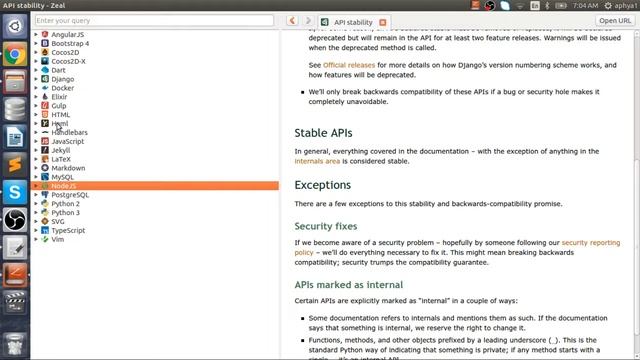Expand the HTML tree node

(x=36, y=115)
